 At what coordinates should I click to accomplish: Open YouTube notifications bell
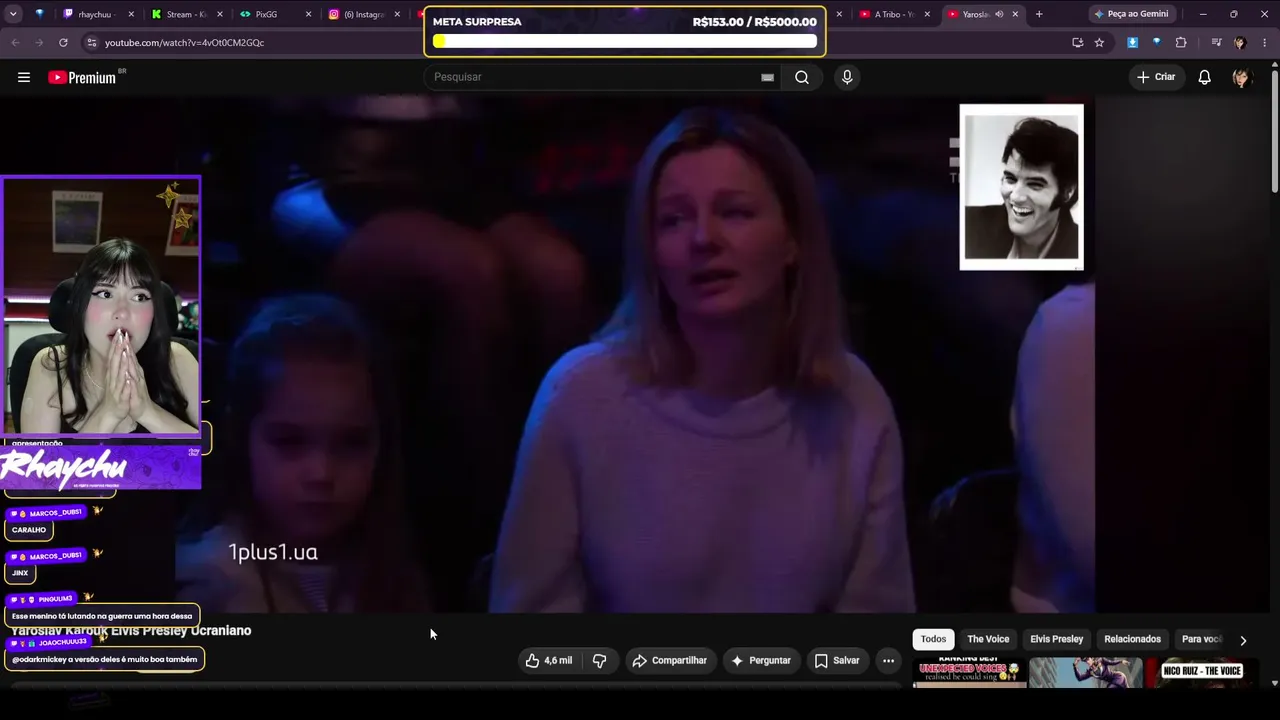click(1205, 77)
